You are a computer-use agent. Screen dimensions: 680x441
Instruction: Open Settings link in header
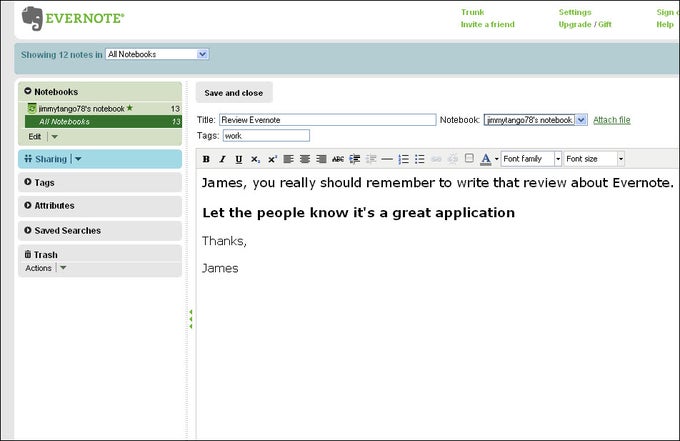(x=575, y=12)
